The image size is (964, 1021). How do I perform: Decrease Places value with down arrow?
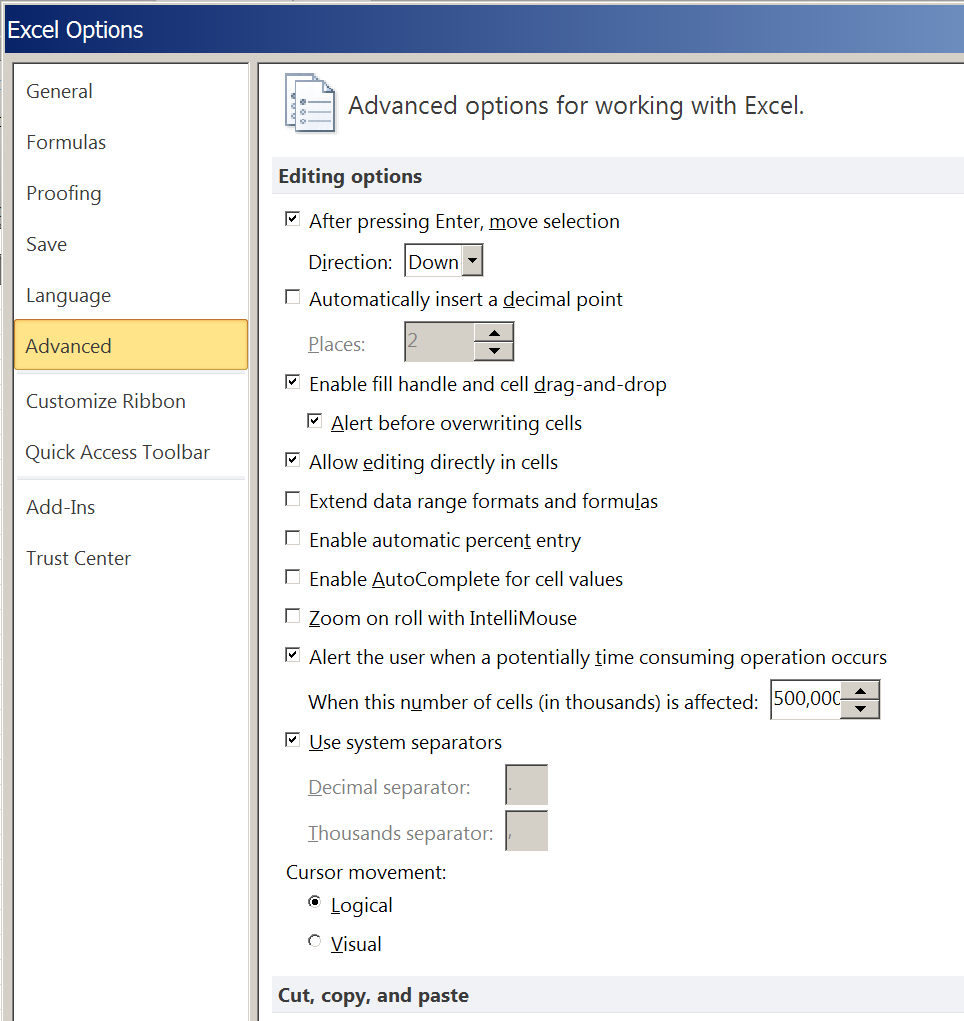[x=494, y=351]
